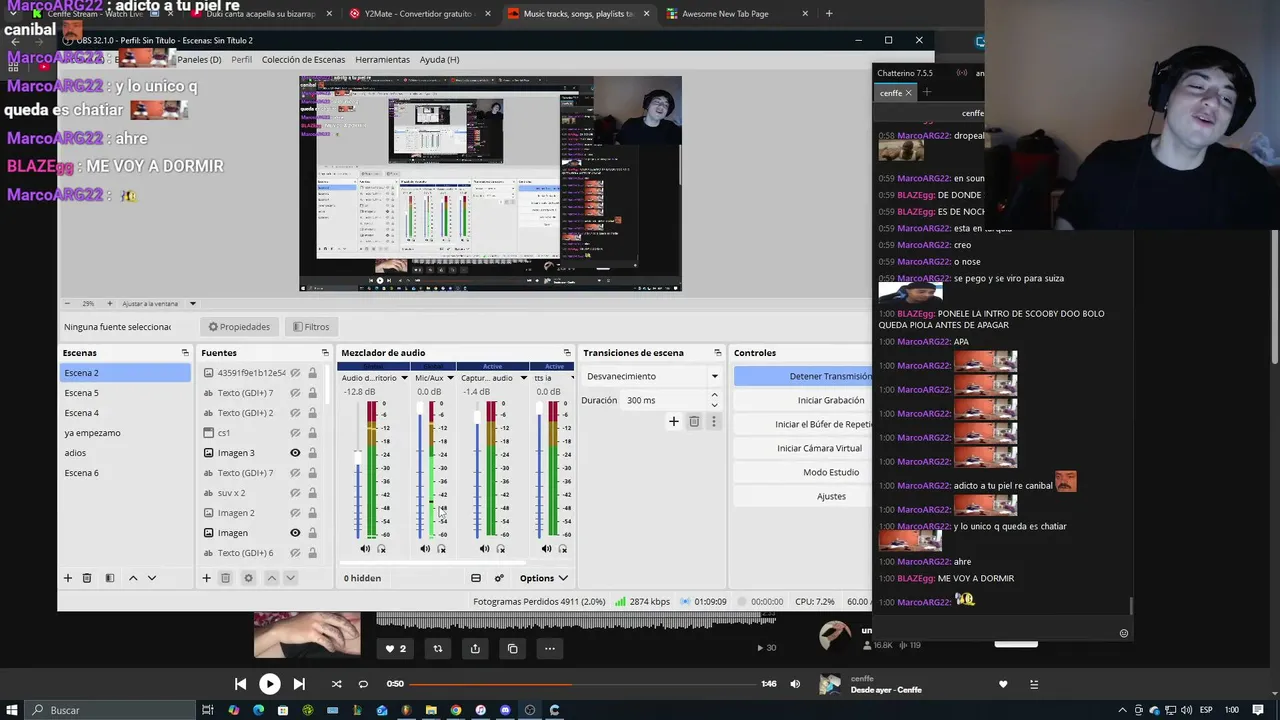Screen dimensions: 1280x720
Task: Remove the selected source with Fuentes trash icon
Action: pos(226,578)
